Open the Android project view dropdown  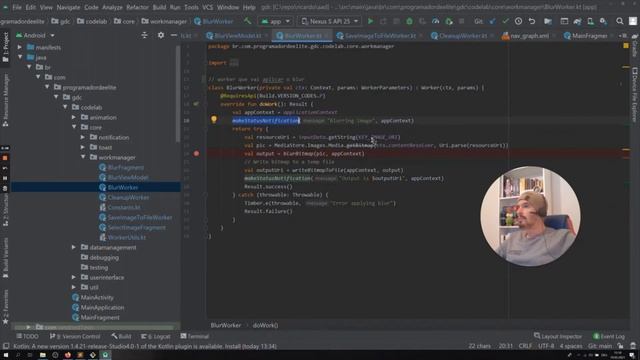(35, 36)
